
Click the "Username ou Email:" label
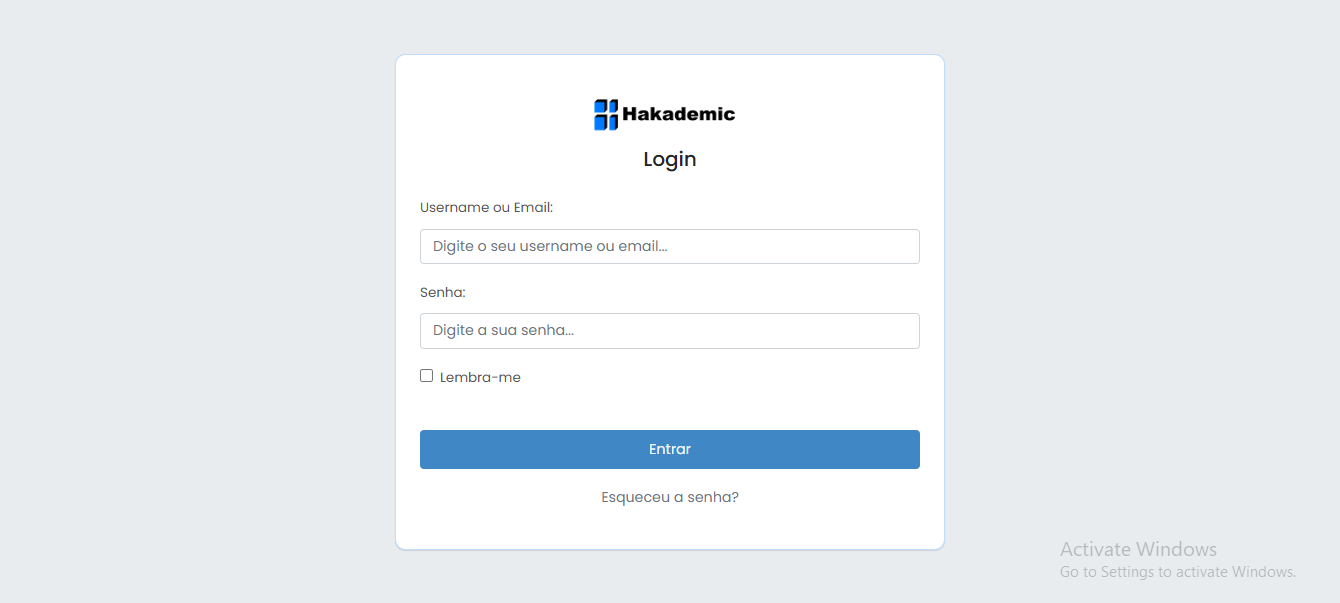point(486,208)
